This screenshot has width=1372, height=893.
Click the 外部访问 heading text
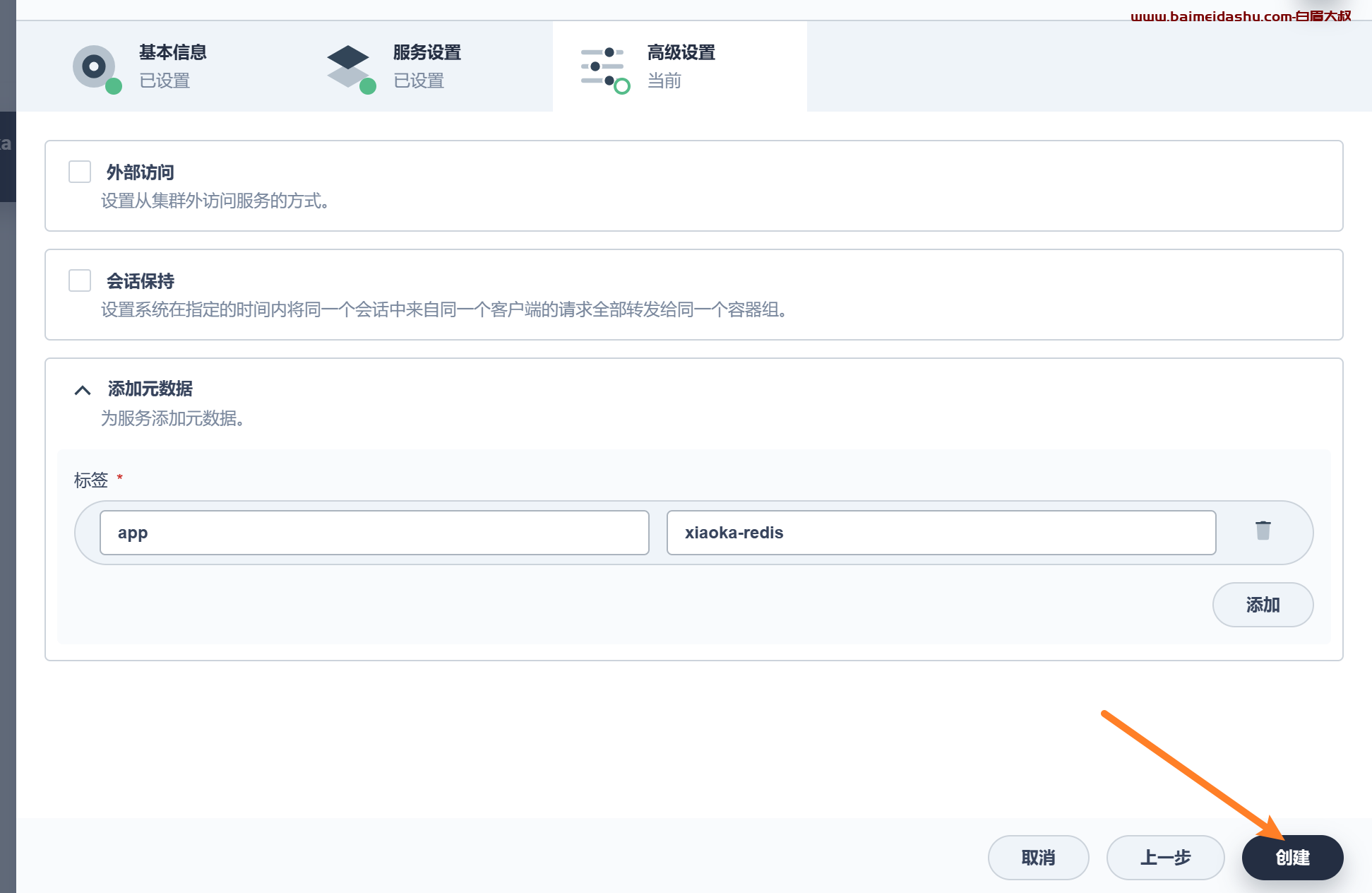coord(141,172)
